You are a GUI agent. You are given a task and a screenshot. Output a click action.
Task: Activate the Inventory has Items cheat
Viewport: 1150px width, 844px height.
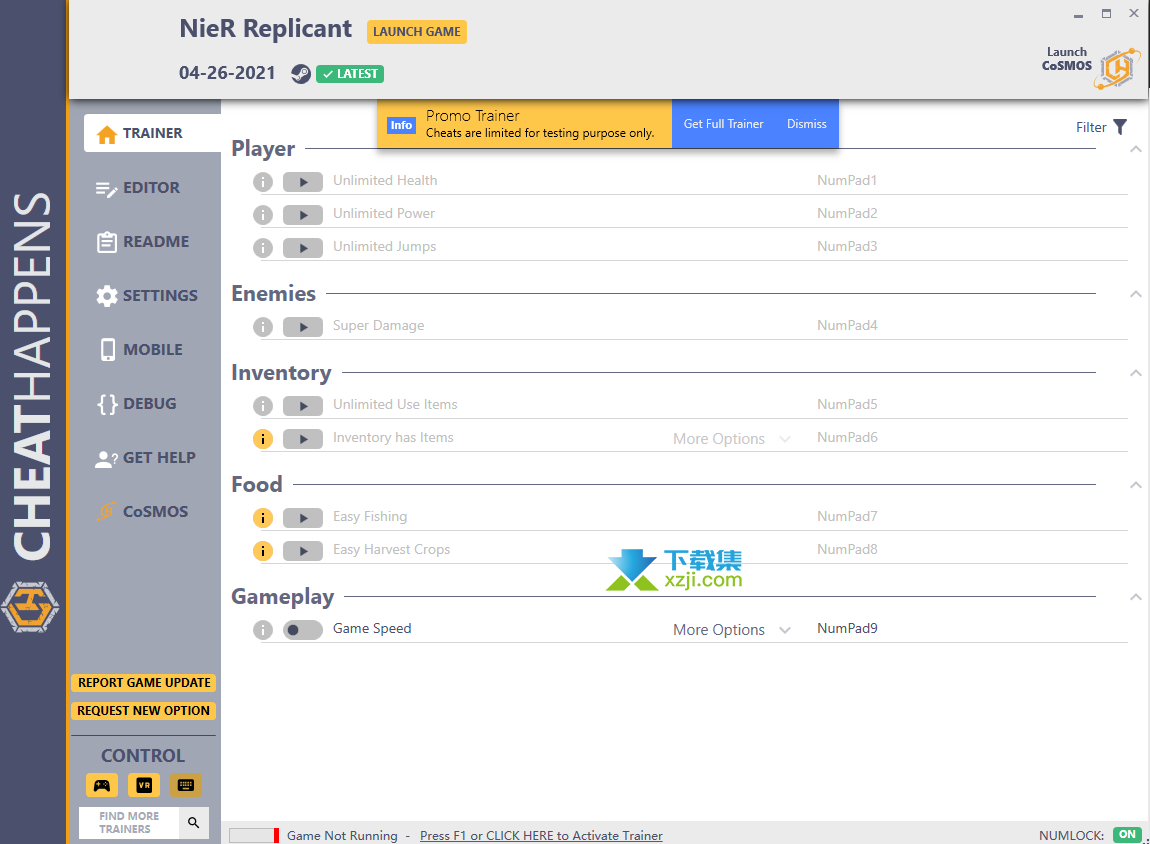(303, 438)
